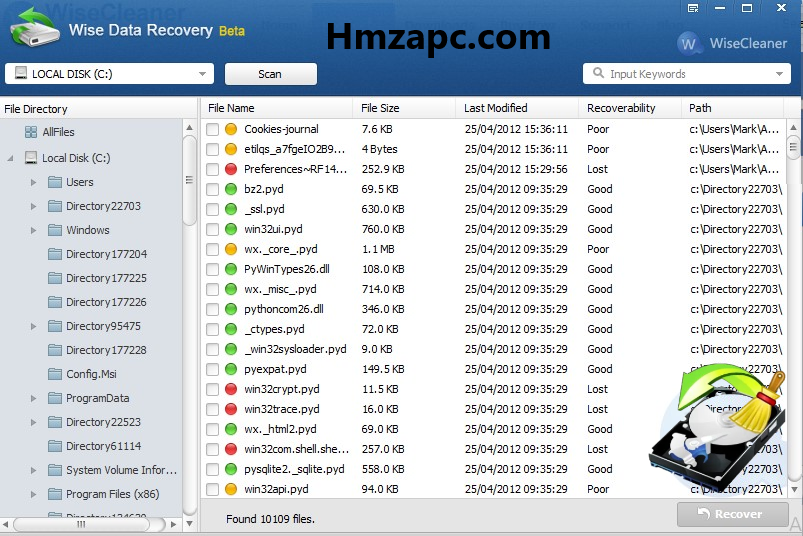This screenshot has height=536, width=803.
Task: Tick the _ssl.pyd checkbox
Action: pyautogui.click(x=213, y=209)
